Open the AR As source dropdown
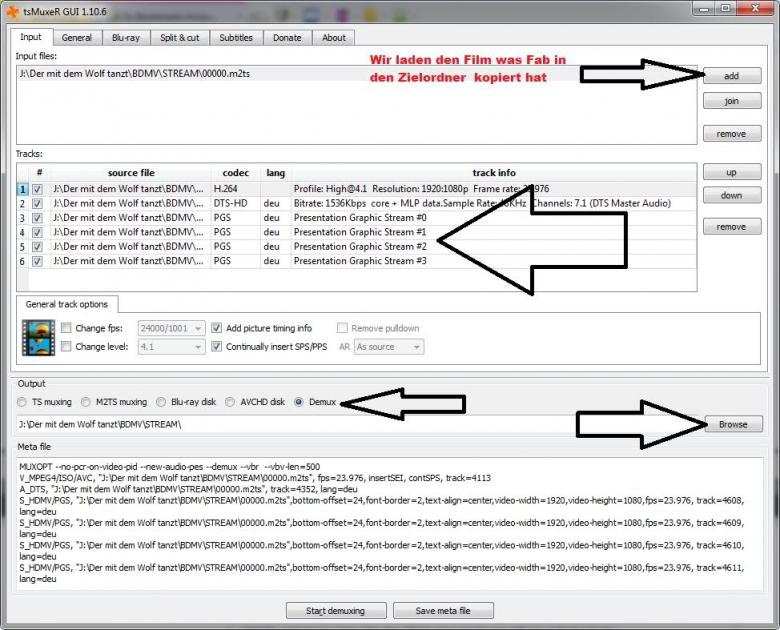This screenshot has height=630, width=780. point(389,347)
